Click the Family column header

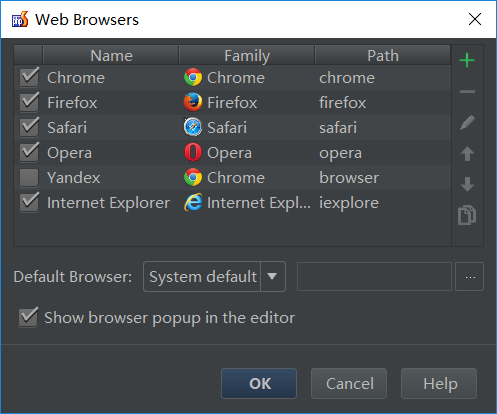pos(247,55)
